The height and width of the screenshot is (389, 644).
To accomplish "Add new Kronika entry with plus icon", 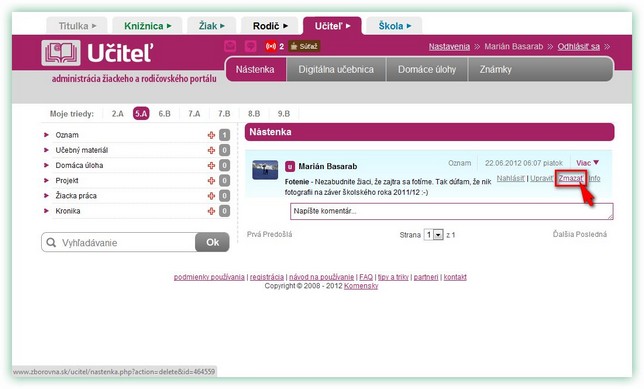I will (x=211, y=211).
